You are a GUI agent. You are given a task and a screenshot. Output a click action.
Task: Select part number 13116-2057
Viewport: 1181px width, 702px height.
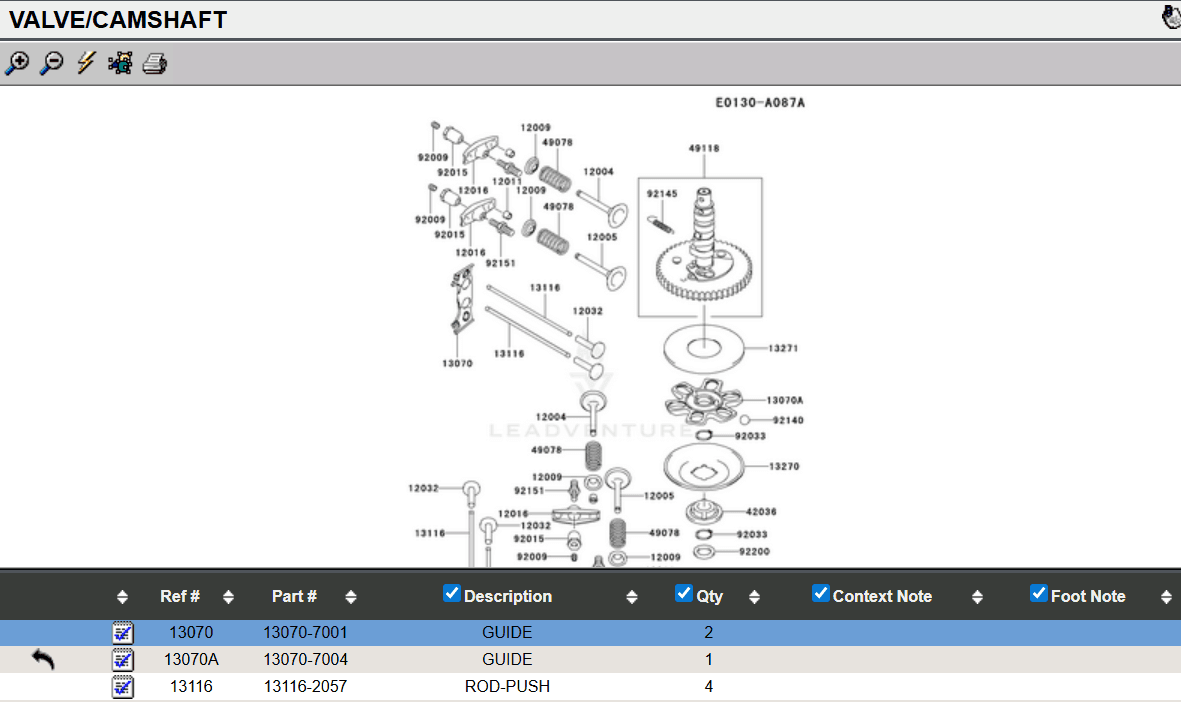305,687
